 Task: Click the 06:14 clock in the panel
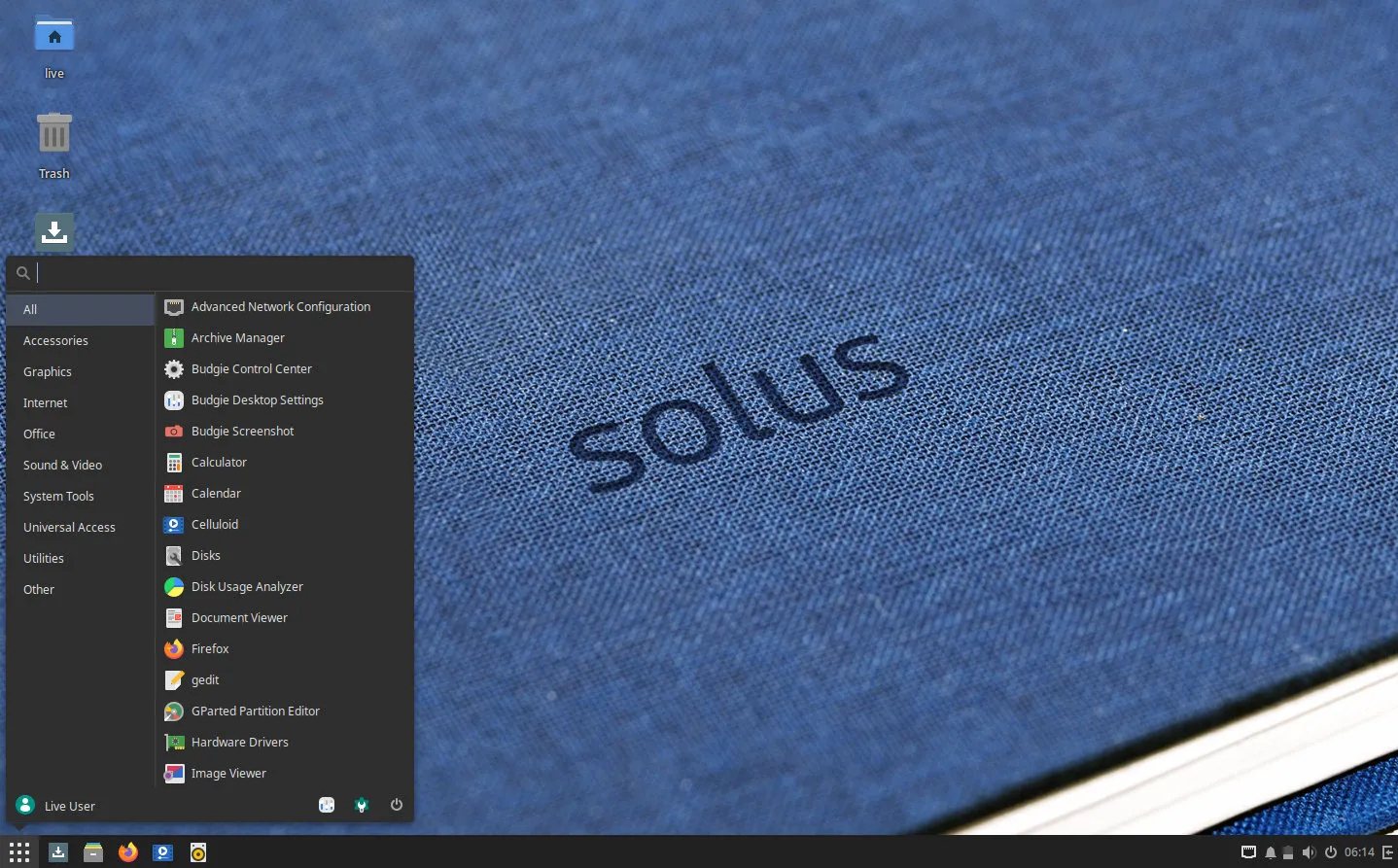tap(1359, 852)
